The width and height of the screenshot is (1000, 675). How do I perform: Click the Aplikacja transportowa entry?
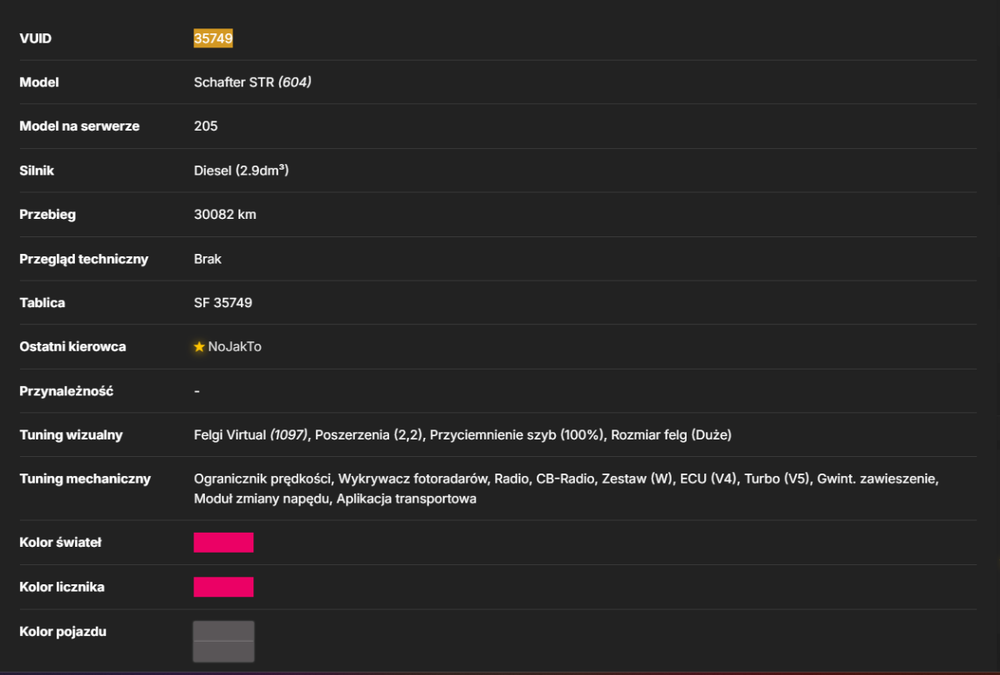[406, 499]
